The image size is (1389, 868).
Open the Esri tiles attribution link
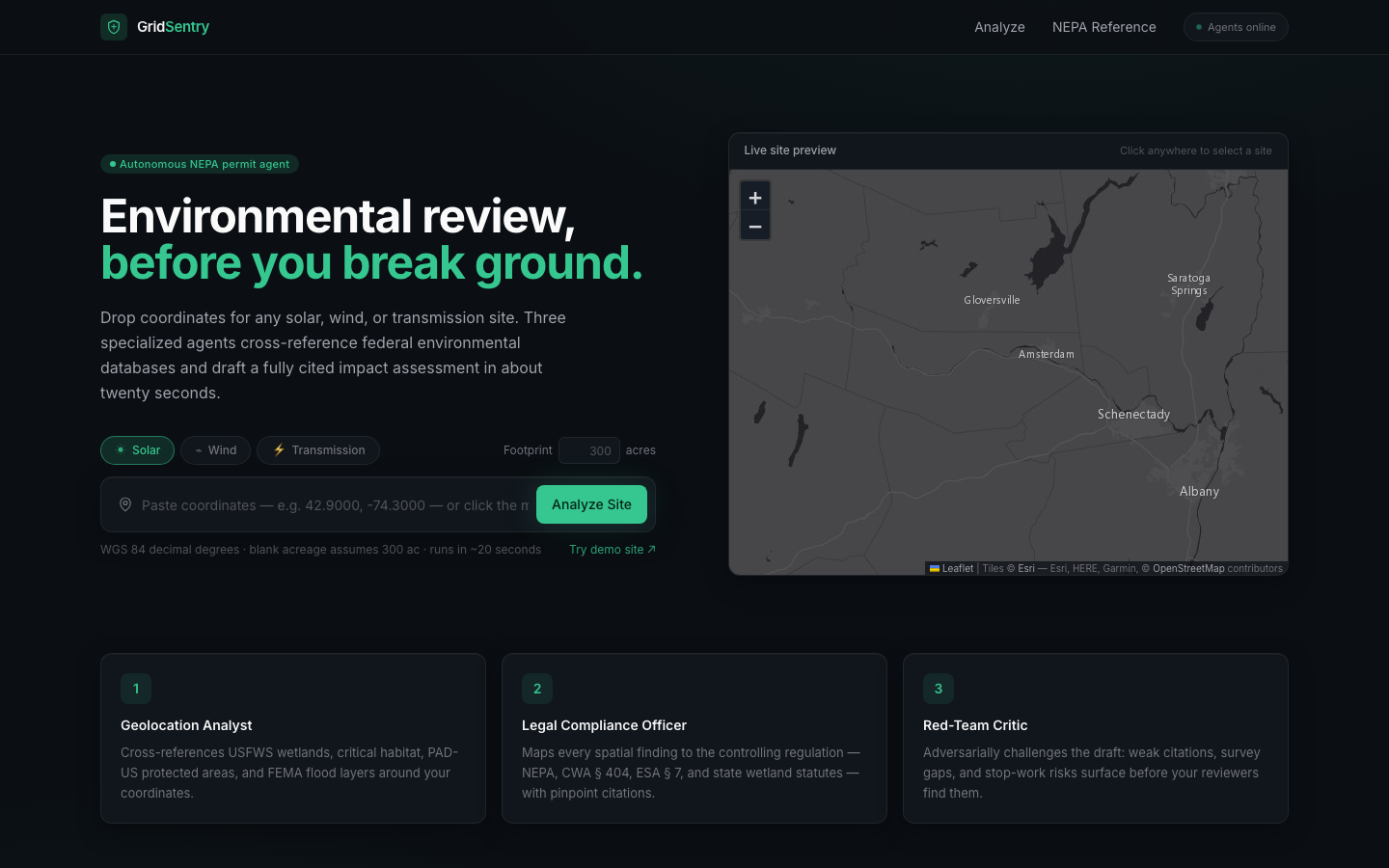pyautogui.click(x=1026, y=568)
